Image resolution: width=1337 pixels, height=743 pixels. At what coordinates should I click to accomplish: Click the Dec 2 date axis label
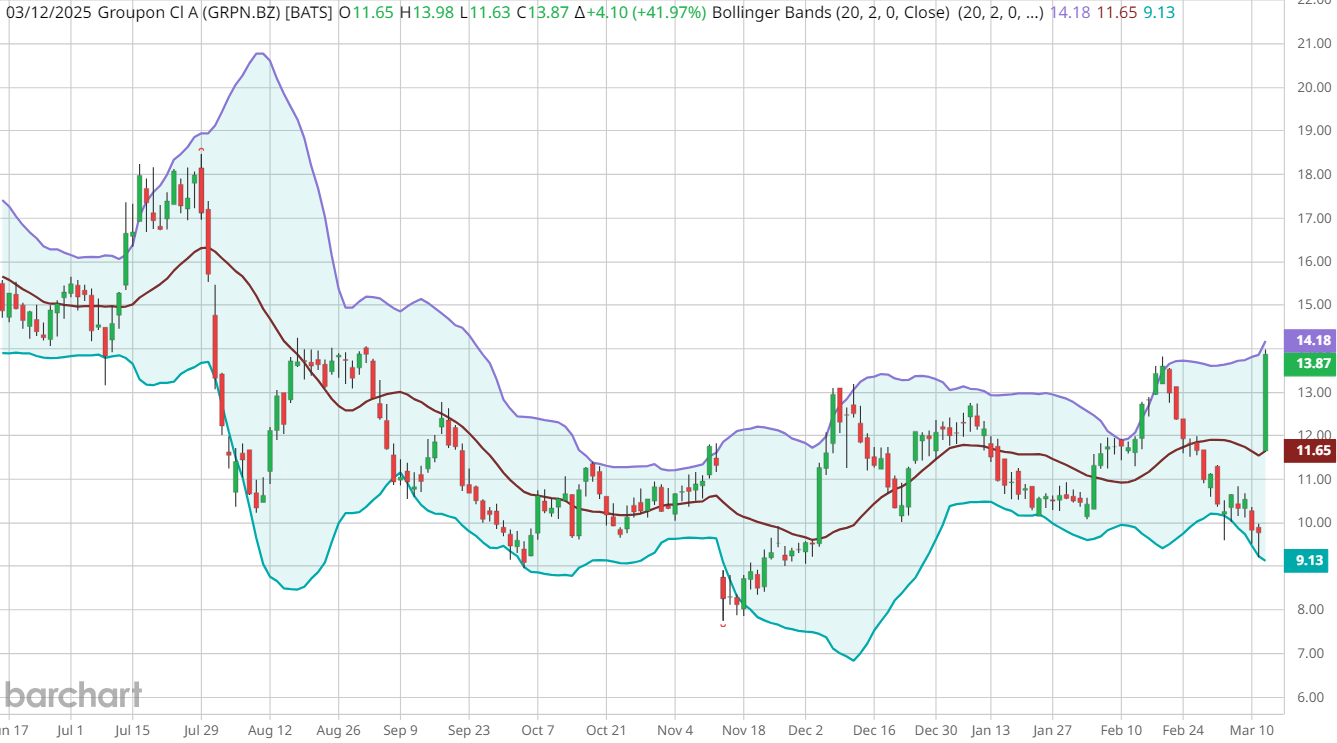pos(806,731)
